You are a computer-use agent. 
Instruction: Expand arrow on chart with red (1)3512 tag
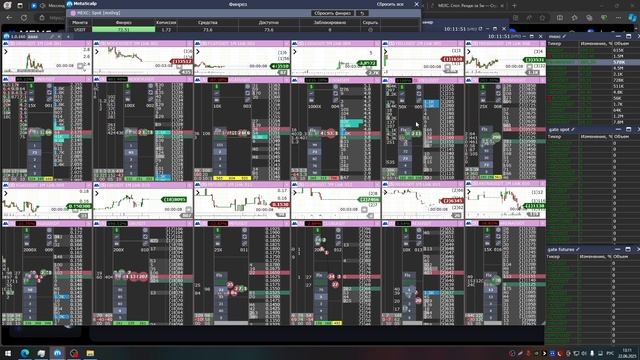97,51
